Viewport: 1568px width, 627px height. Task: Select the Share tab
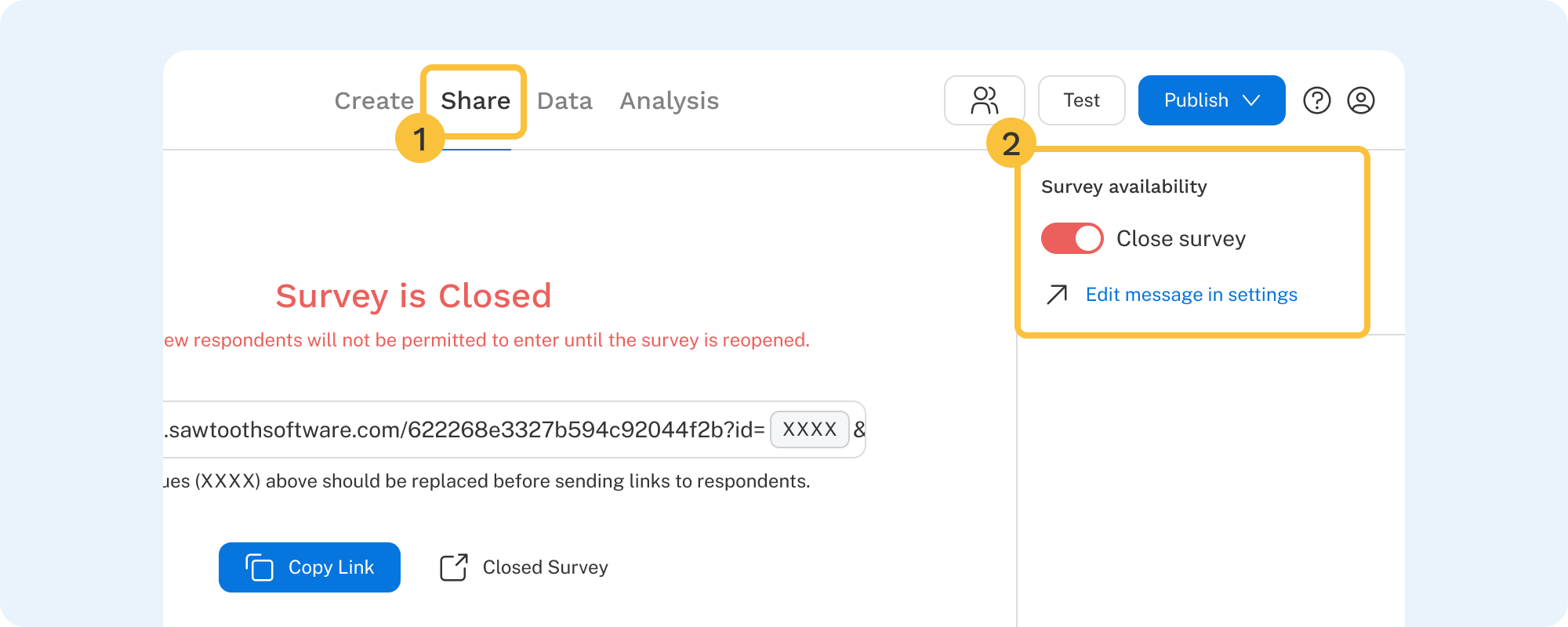click(475, 101)
